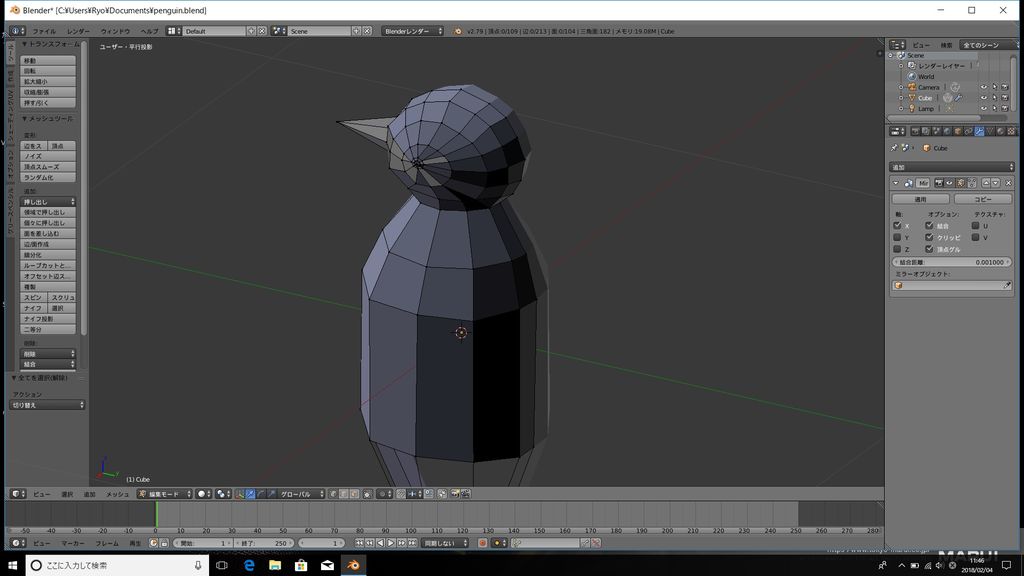The width and height of the screenshot is (1024, 576).
Task: Move Mirror modifier up with arrow icon
Action: click(x=986, y=183)
